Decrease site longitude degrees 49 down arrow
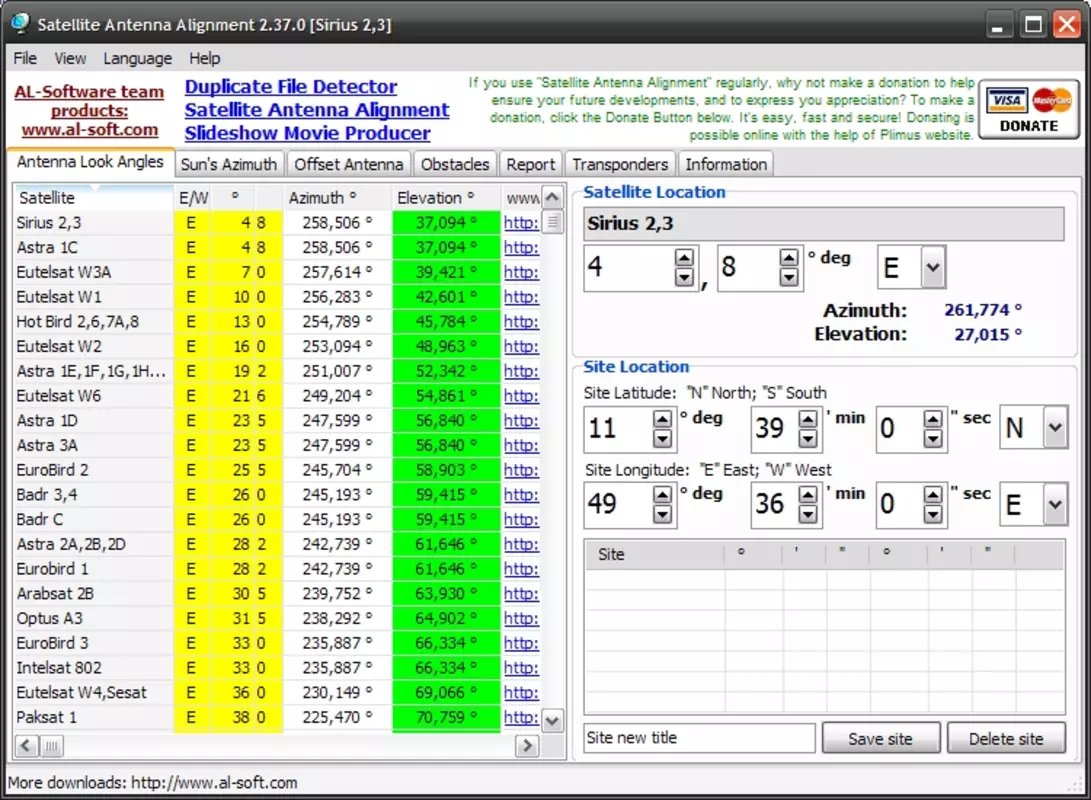This screenshot has height=800, width=1091. click(662, 514)
